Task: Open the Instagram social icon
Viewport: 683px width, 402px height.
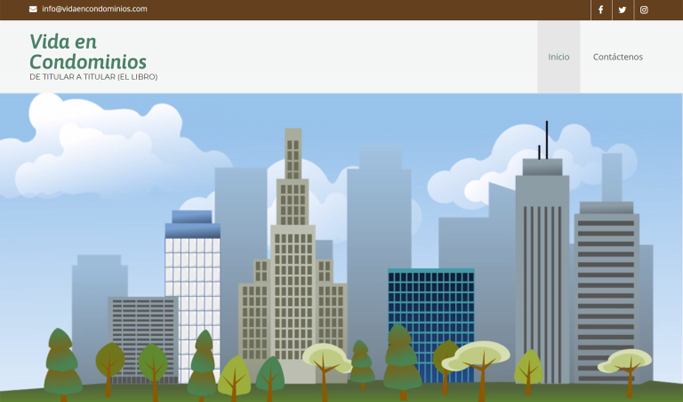Action: [644, 10]
